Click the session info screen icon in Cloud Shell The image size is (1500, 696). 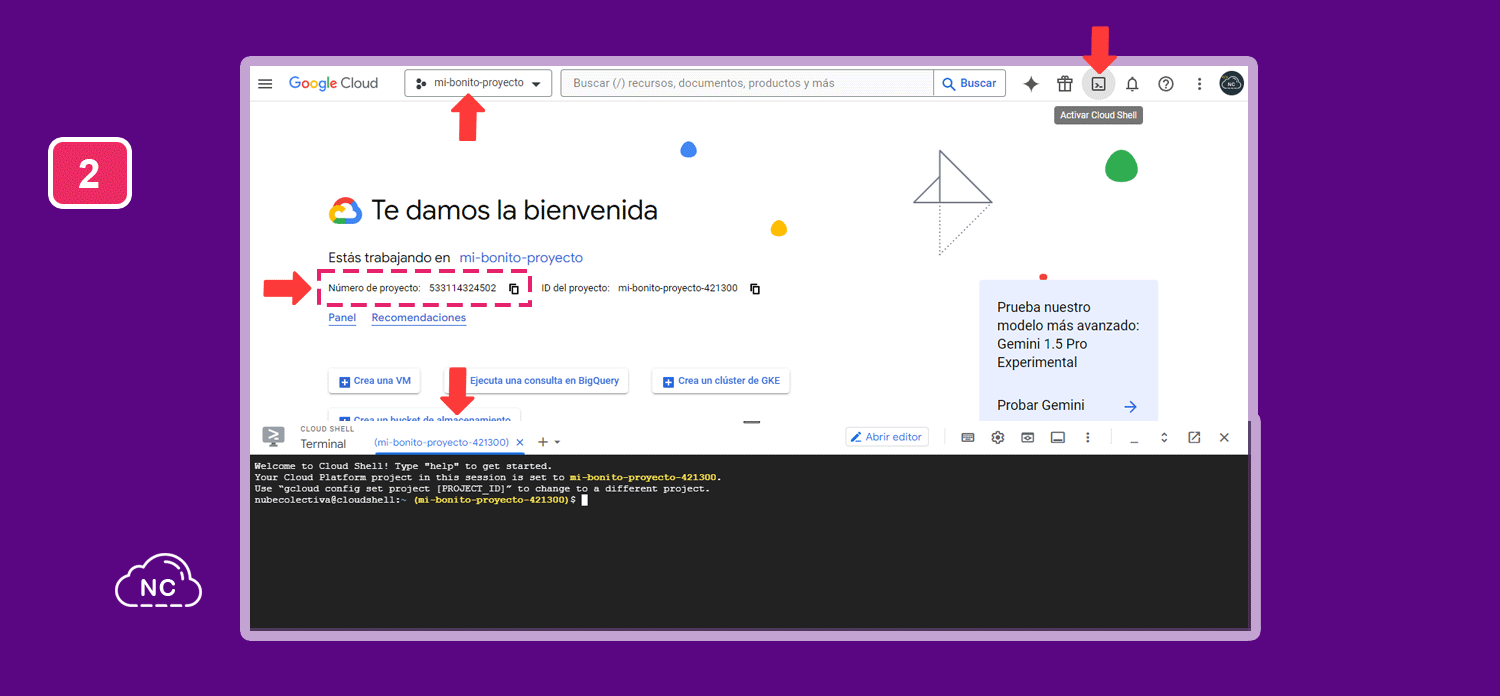click(1057, 437)
